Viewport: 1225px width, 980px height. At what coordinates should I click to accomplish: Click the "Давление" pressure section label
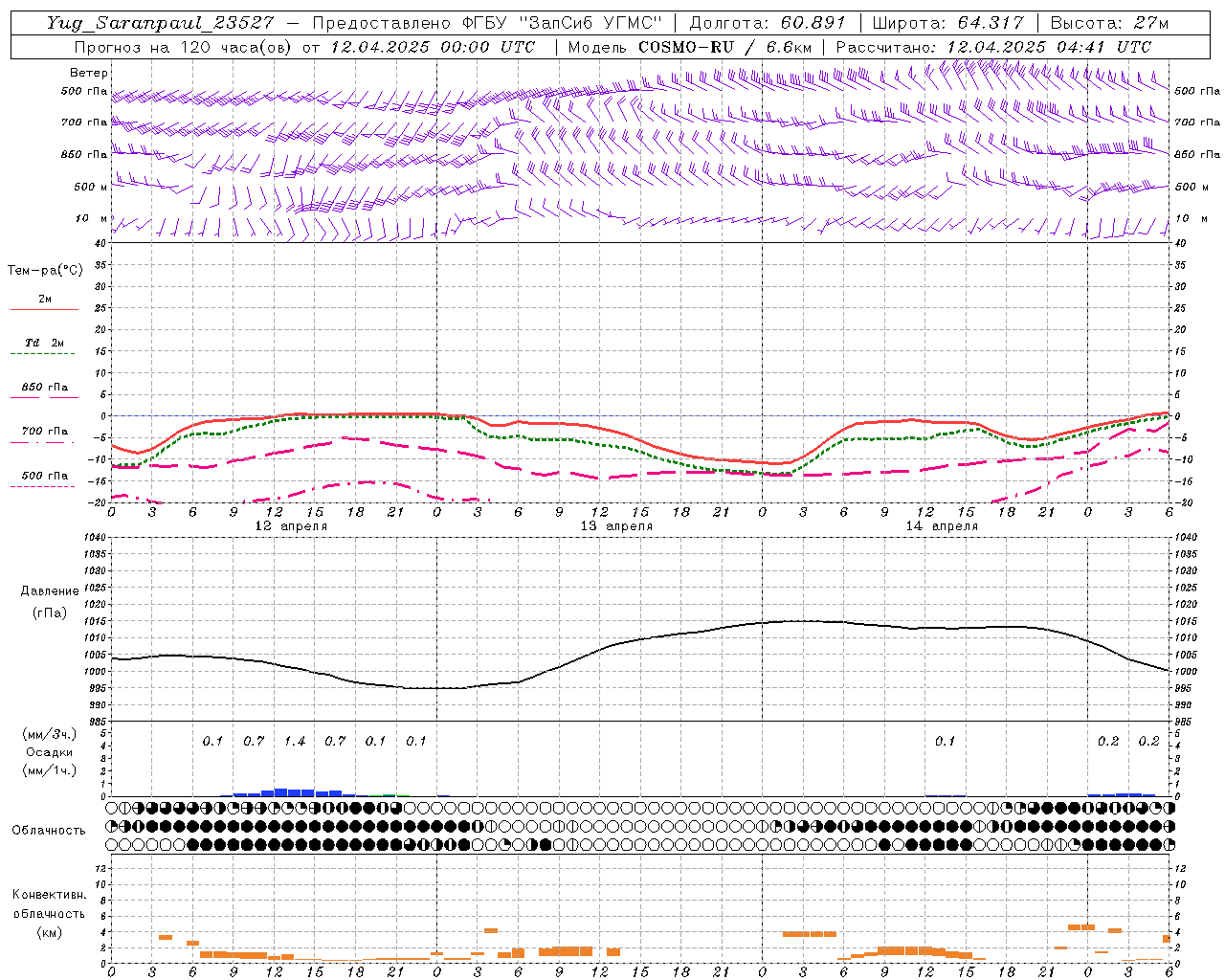(50, 591)
